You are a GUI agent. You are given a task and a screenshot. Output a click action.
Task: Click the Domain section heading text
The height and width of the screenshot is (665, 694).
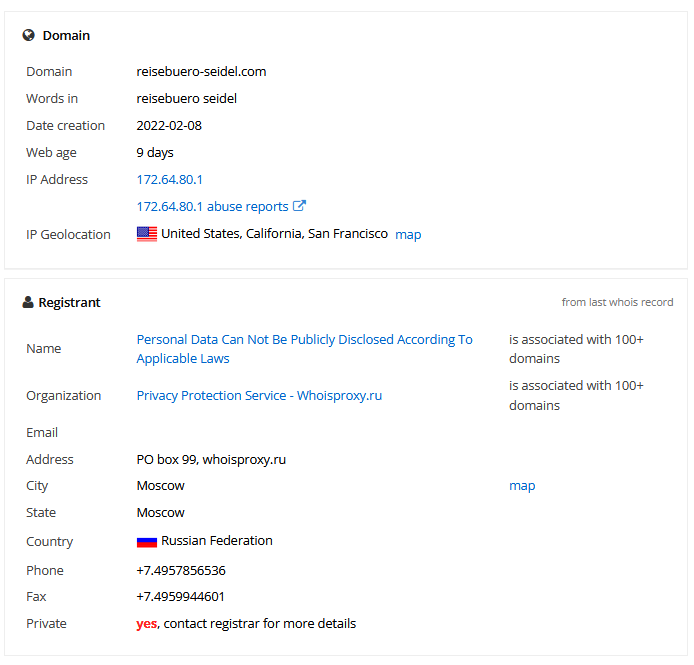66,35
